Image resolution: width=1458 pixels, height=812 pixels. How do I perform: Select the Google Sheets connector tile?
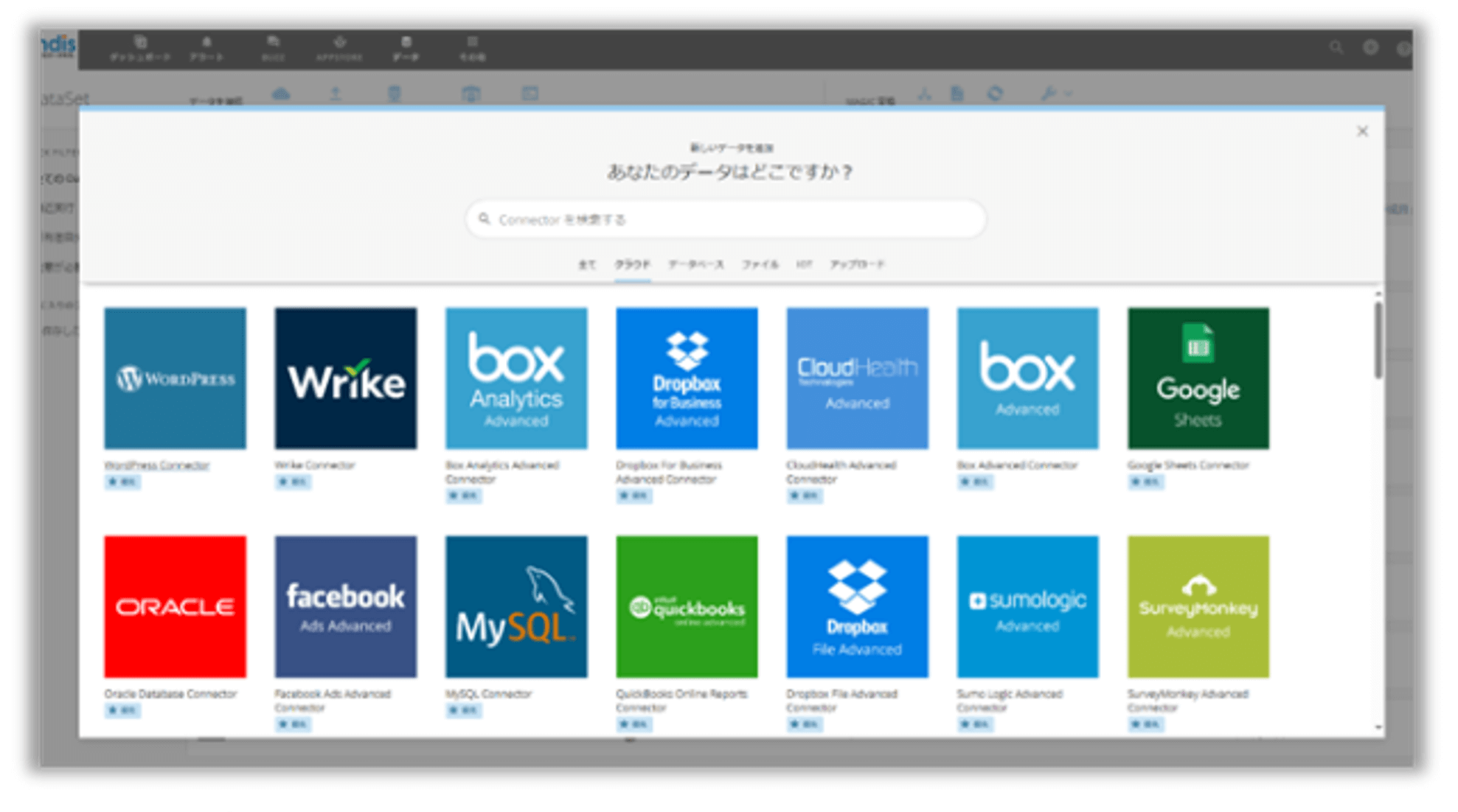tap(1198, 378)
